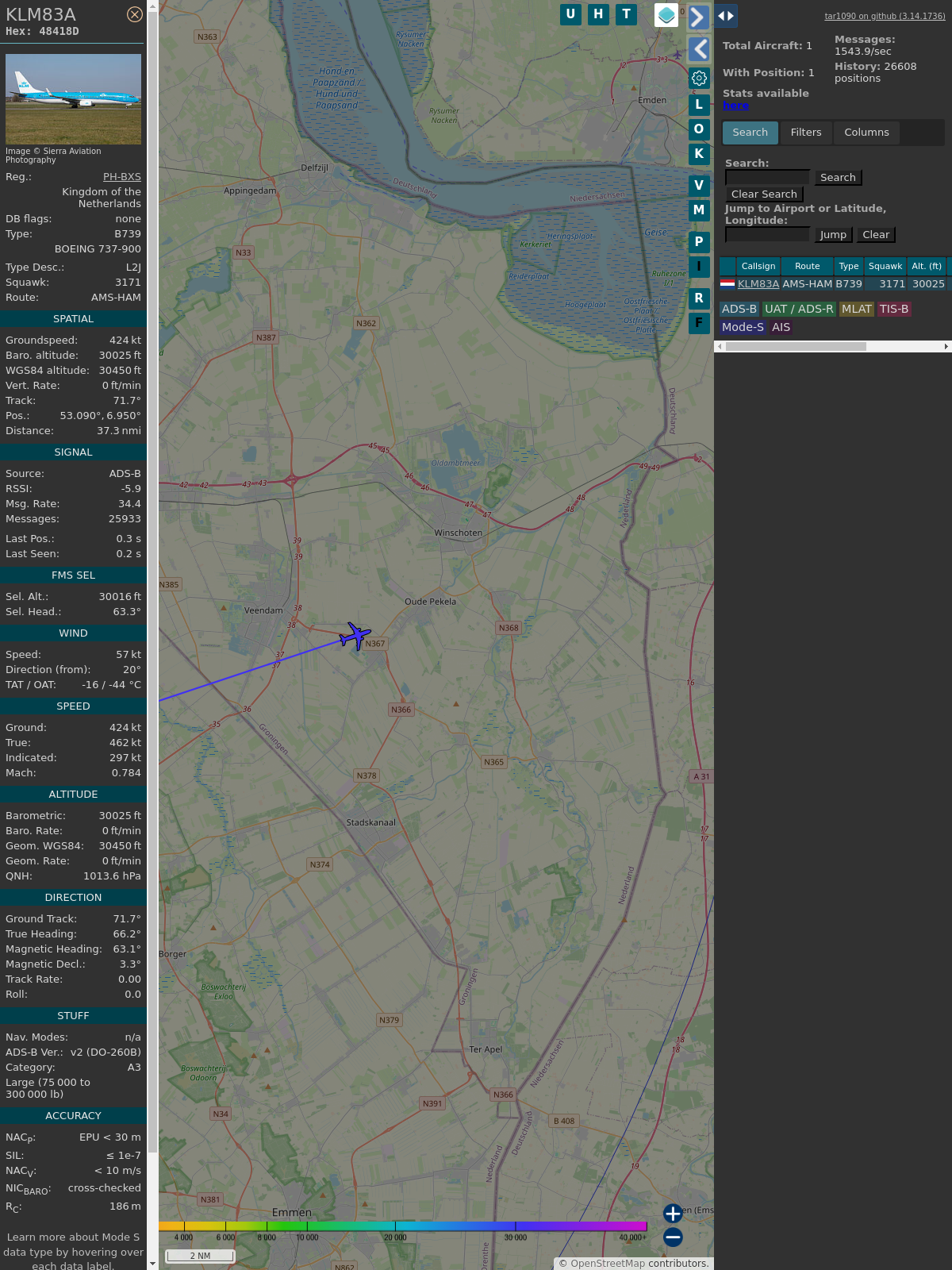
Task: Switch to the Search tab
Action: point(750,133)
